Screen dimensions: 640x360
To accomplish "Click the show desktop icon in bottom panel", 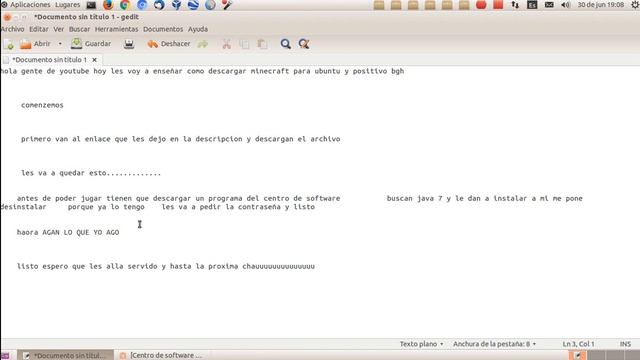I will click(x=5, y=356).
